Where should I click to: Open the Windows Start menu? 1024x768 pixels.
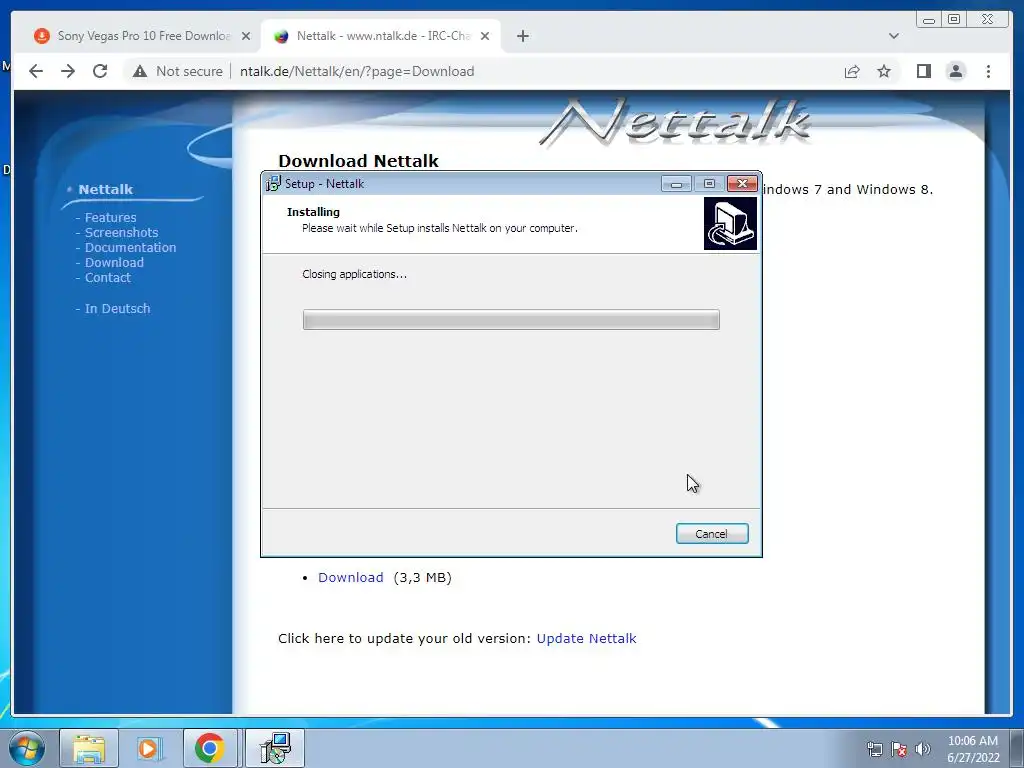pos(27,748)
